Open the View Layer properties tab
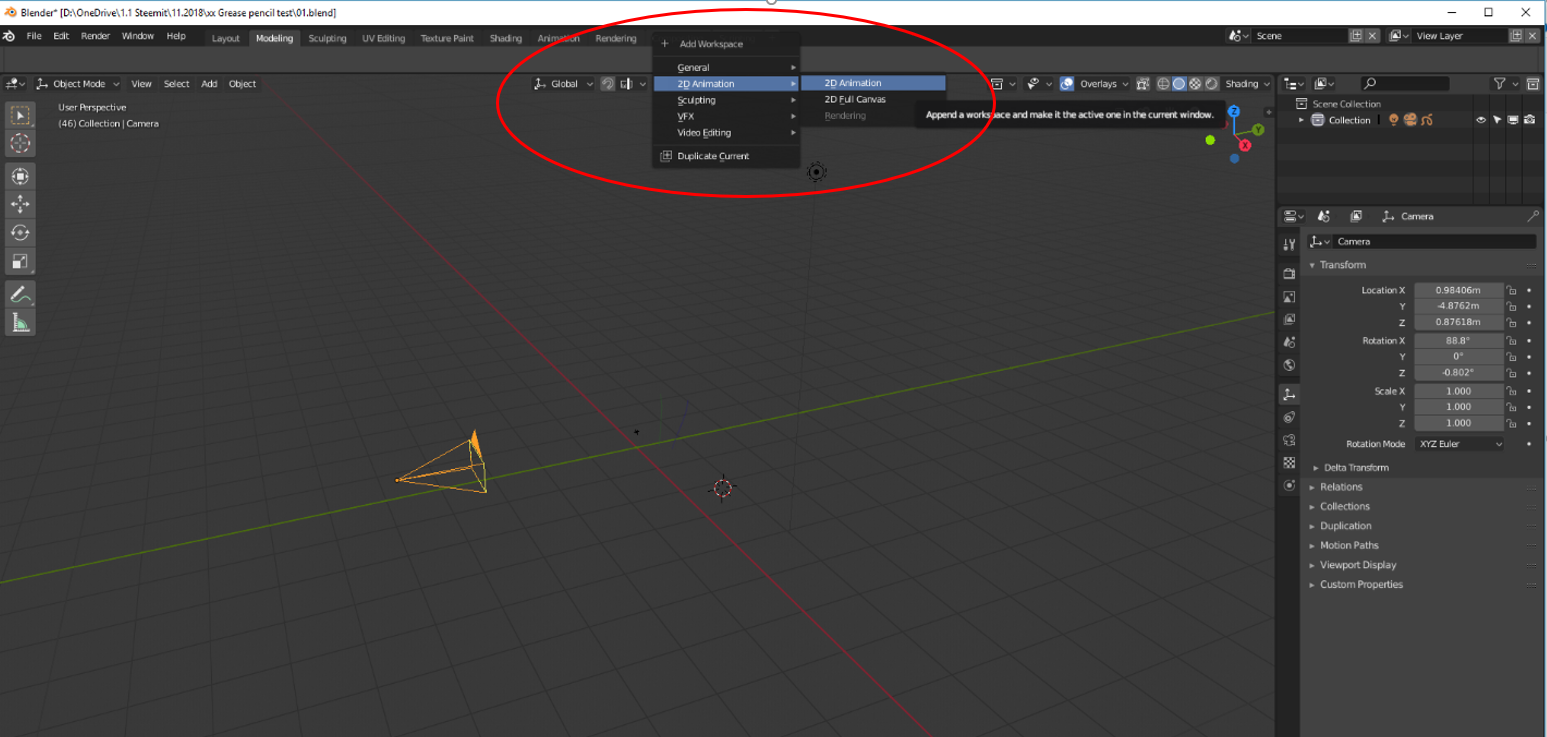 (x=1290, y=319)
